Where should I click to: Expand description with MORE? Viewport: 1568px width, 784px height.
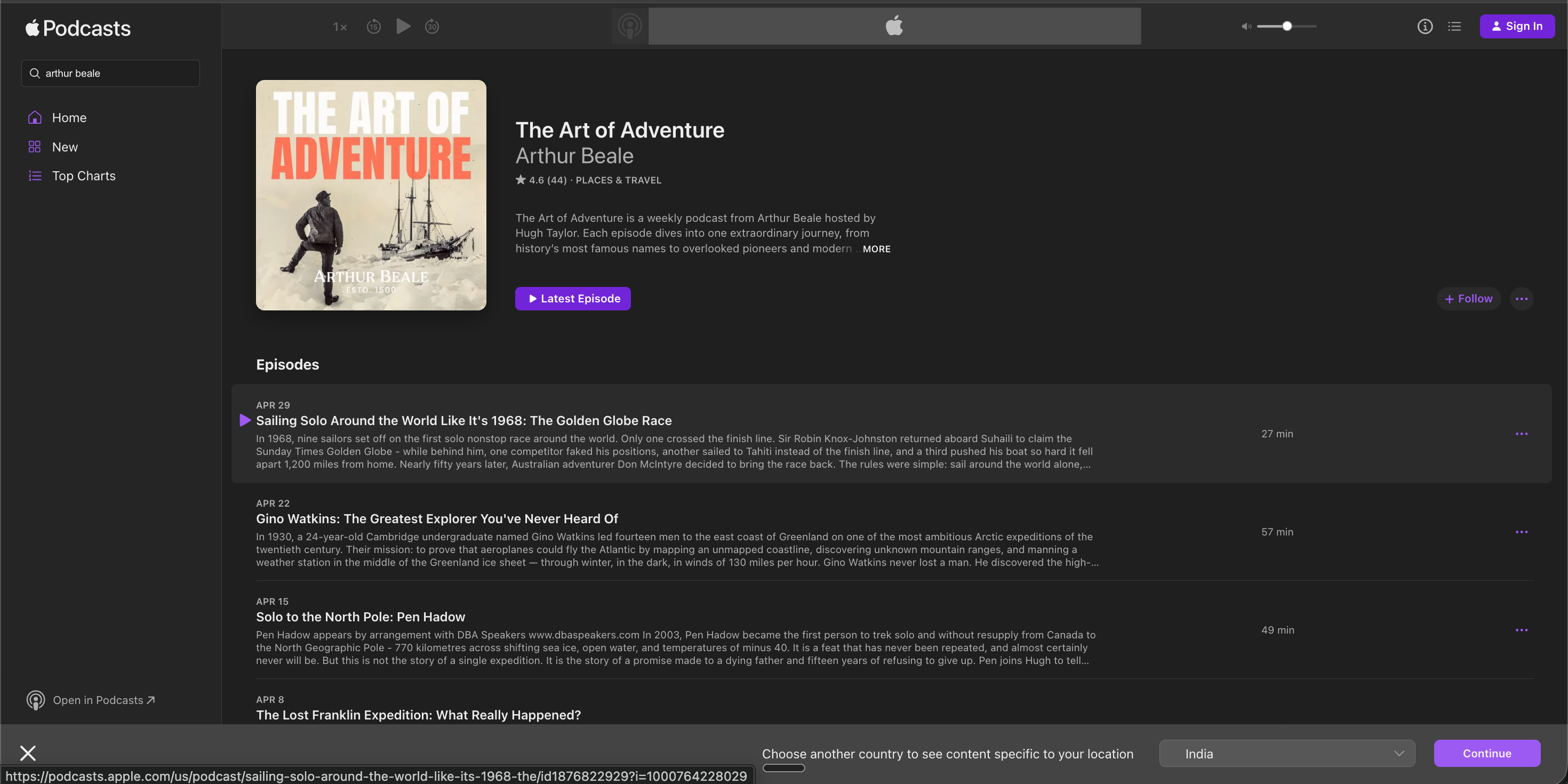[x=876, y=249]
